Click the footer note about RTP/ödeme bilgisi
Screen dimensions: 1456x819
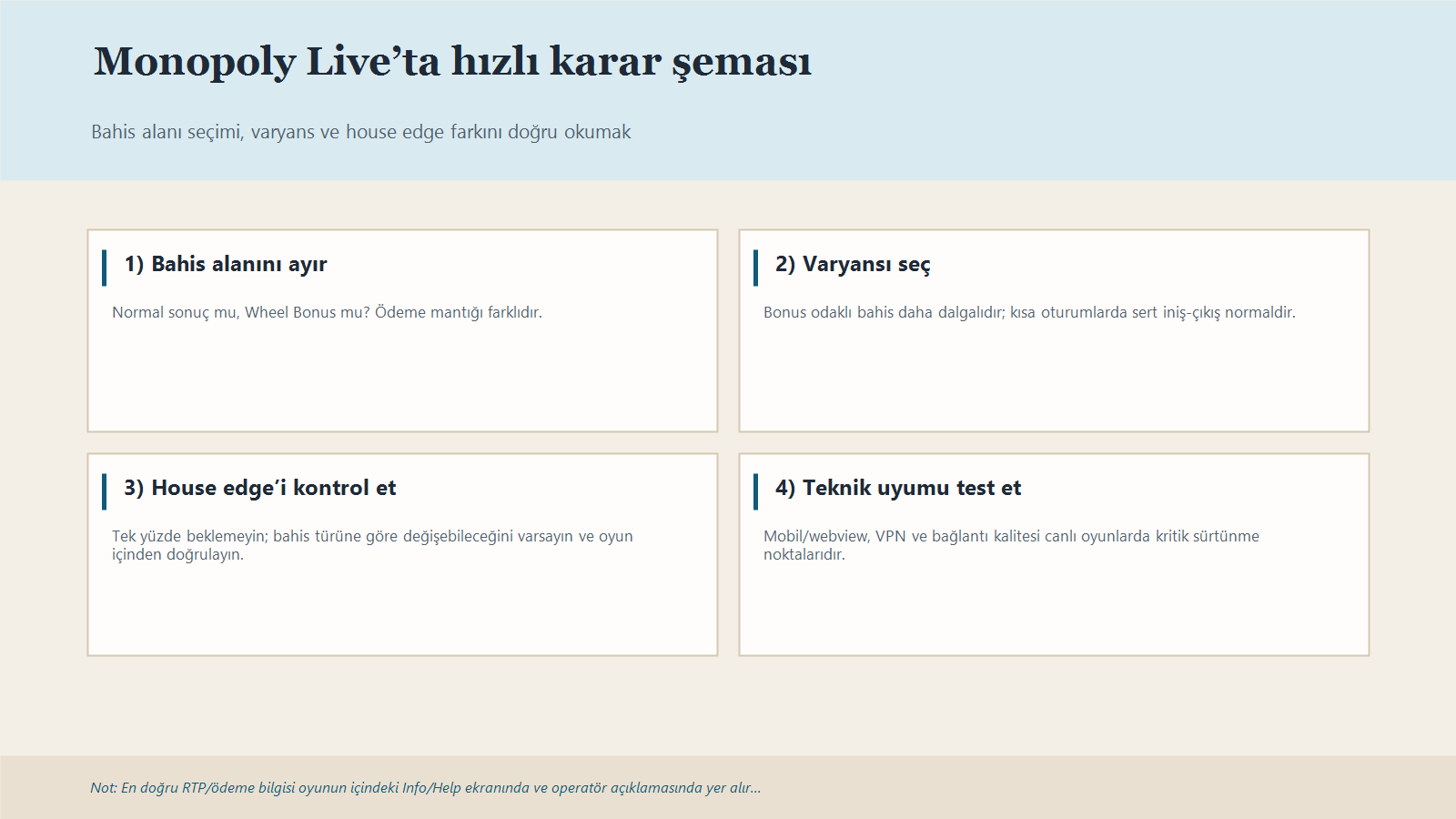[x=425, y=787]
